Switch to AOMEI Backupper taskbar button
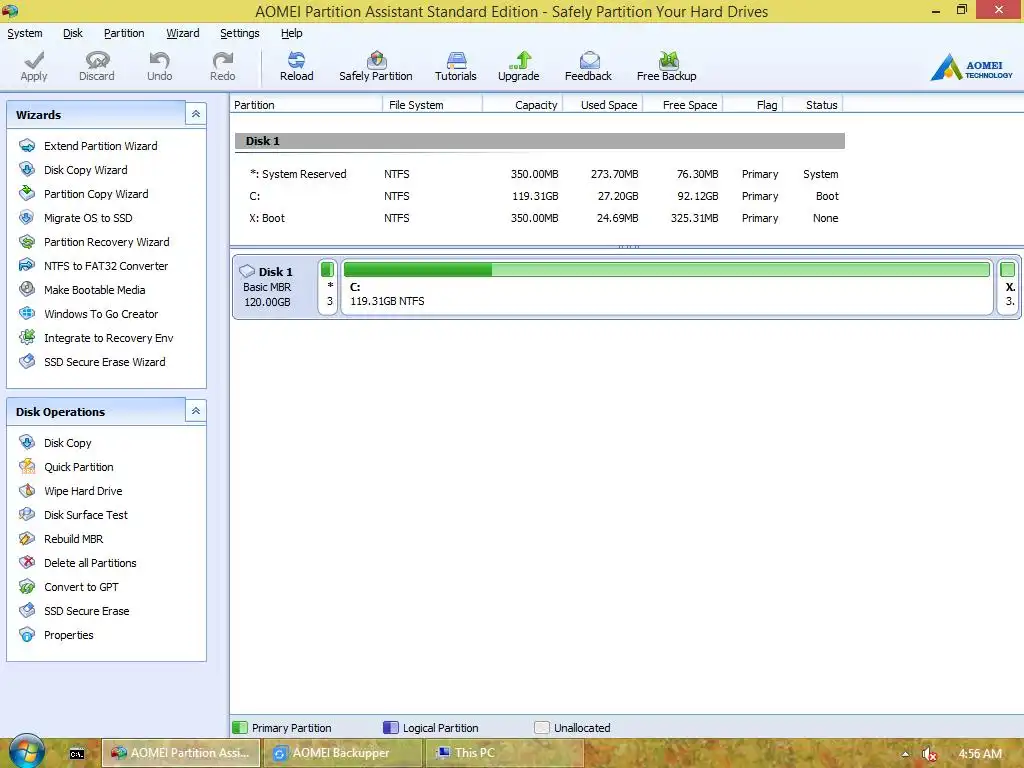 point(342,753)
